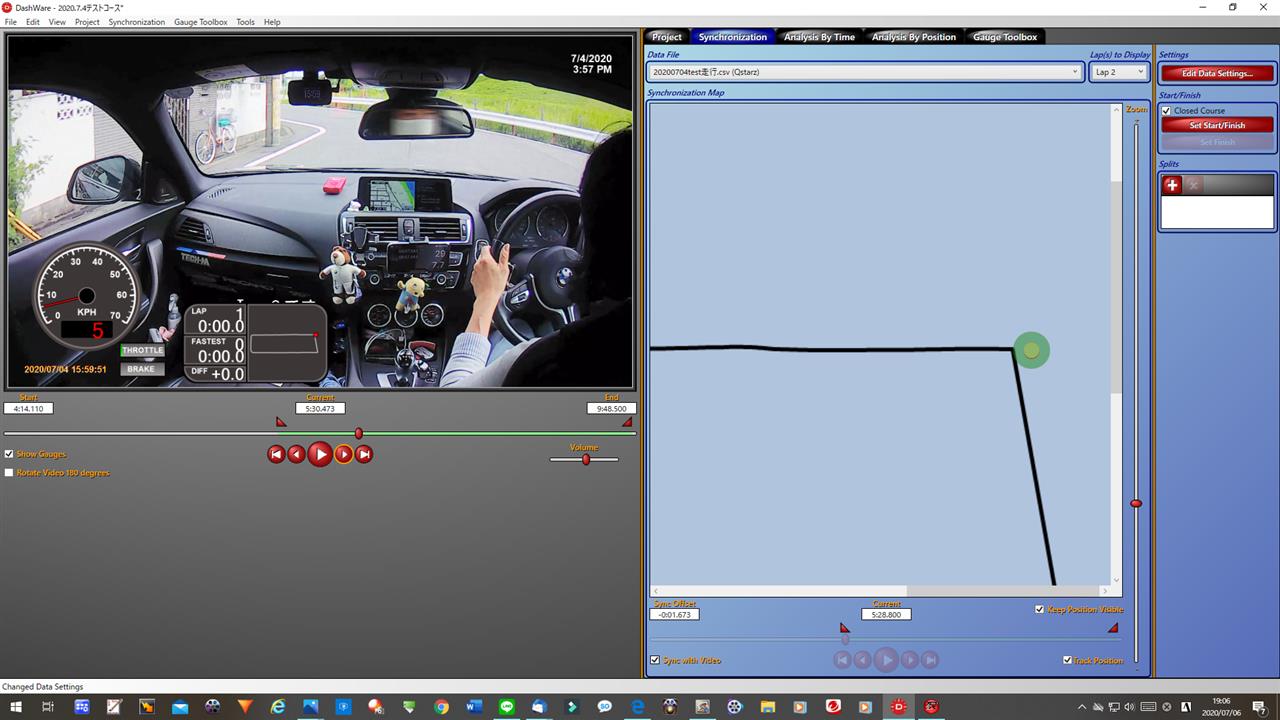Click data Current time field 5:28.800

pos(886,614)
